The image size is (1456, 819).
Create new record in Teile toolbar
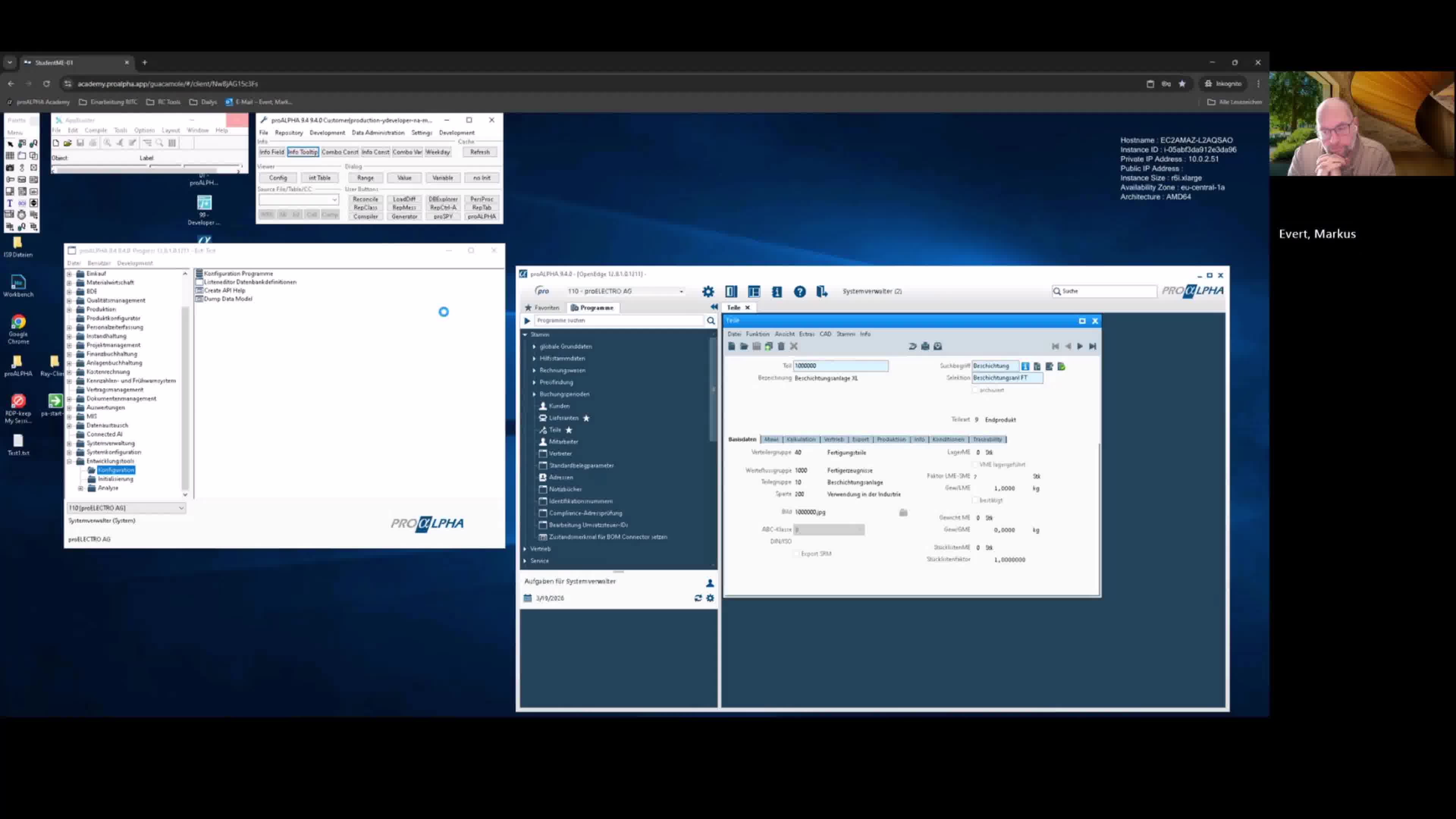click(731, 347)
